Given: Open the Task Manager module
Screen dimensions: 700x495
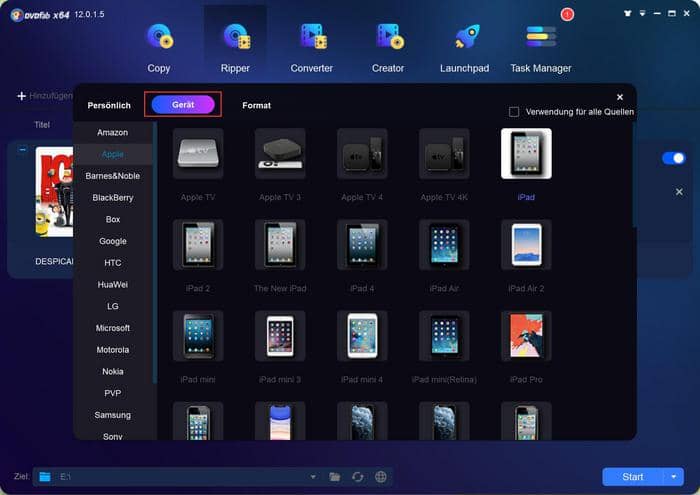Looking at the screenshot, I should [x=541, y=49].
